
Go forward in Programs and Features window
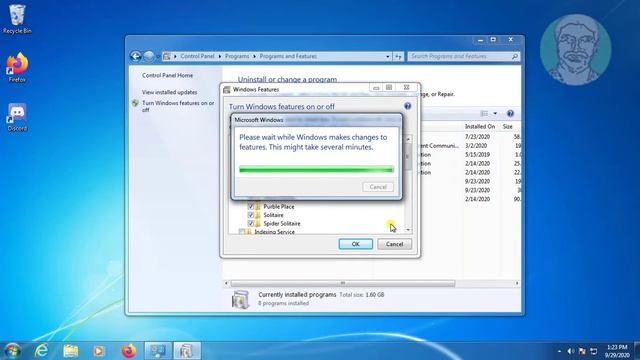pyautogui.click(x=149, y=56)
